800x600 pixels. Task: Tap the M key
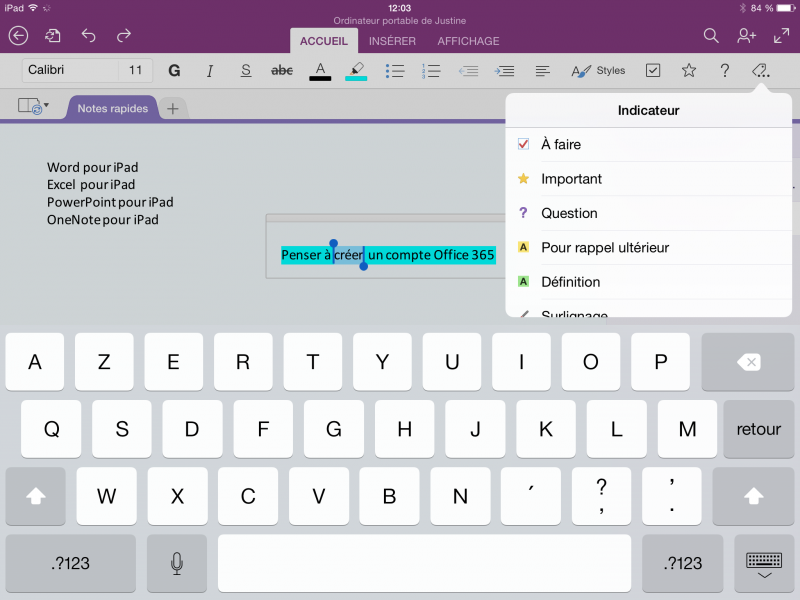point(687,429)
